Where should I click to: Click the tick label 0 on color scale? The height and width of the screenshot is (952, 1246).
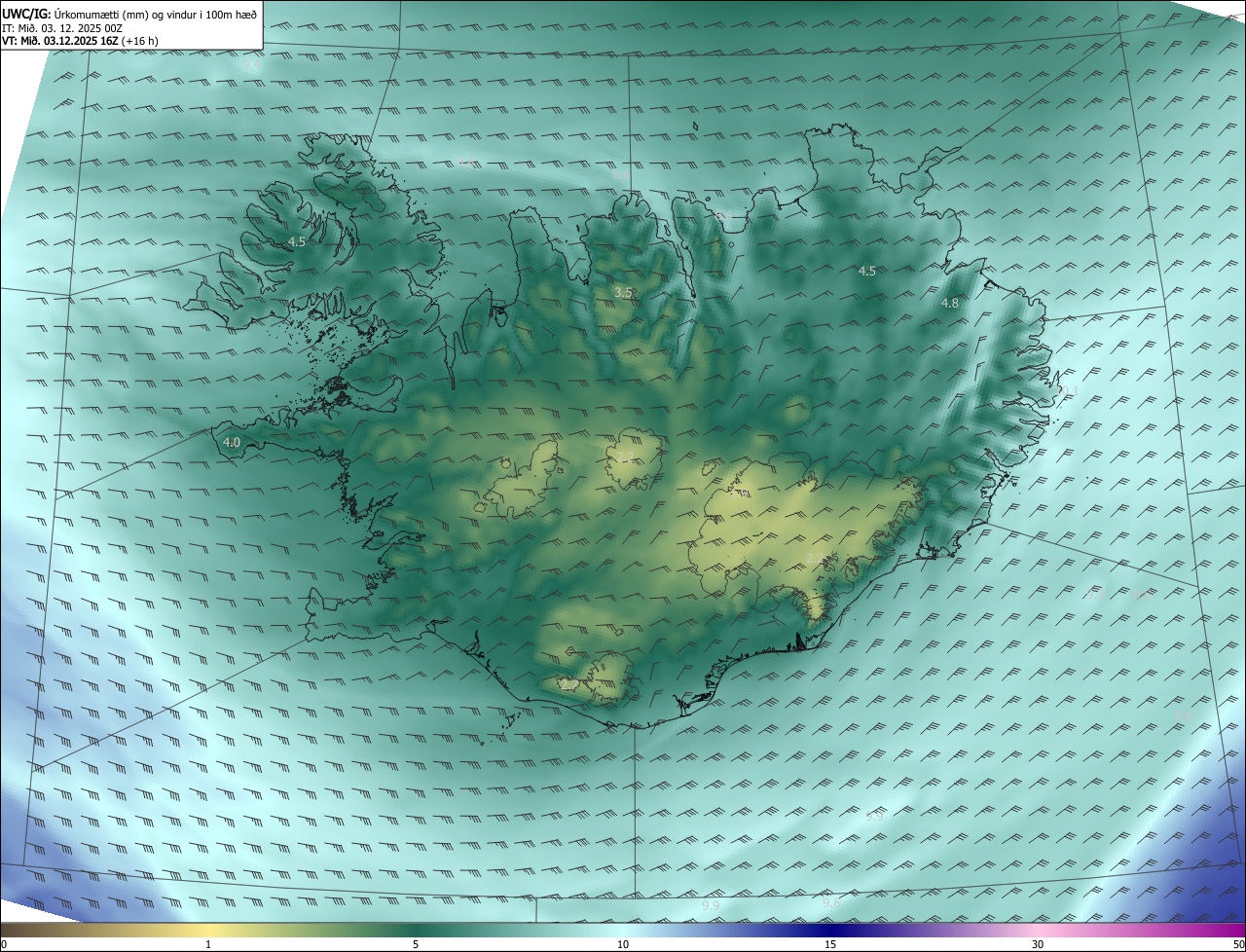point(4,944)
